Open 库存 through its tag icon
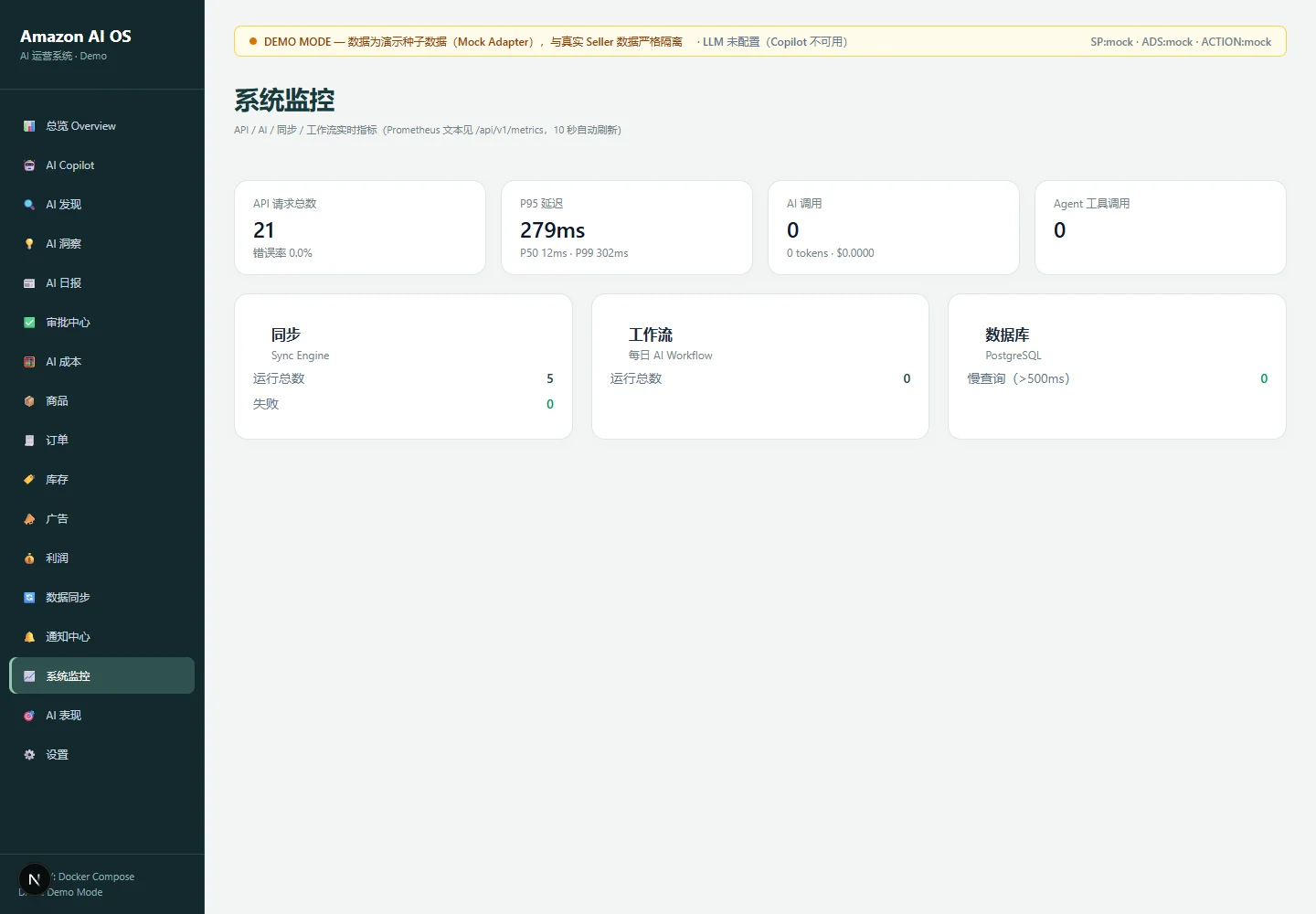 point(29,480)
